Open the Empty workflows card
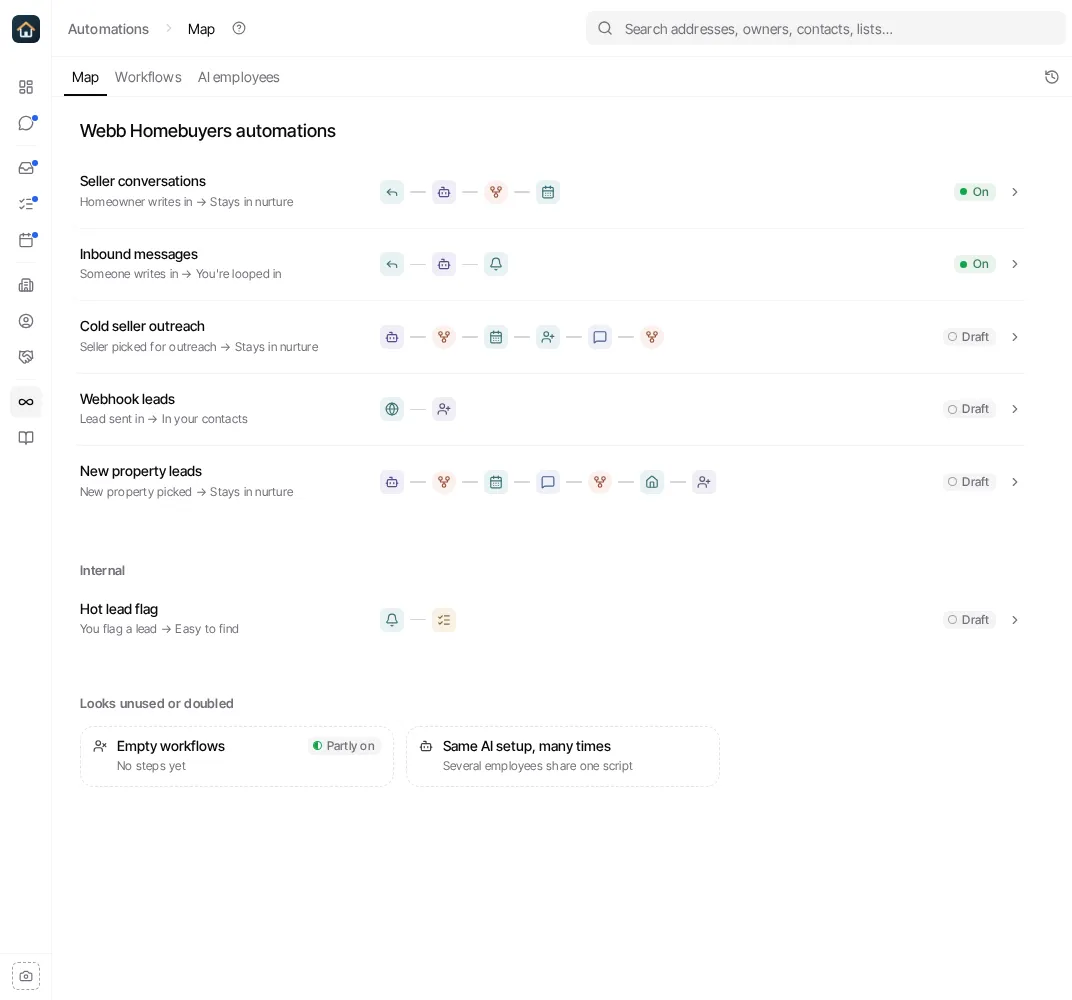Screen dimensions: 1072x1000 237,756
